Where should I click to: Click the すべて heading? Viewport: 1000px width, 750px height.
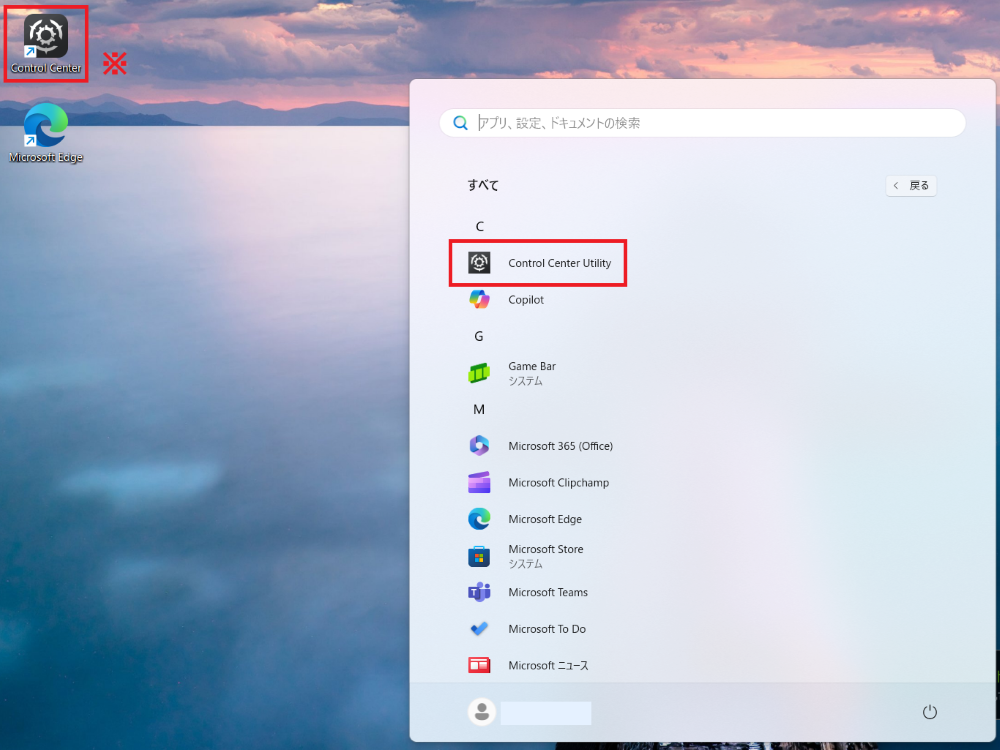(x=483, y=185)
